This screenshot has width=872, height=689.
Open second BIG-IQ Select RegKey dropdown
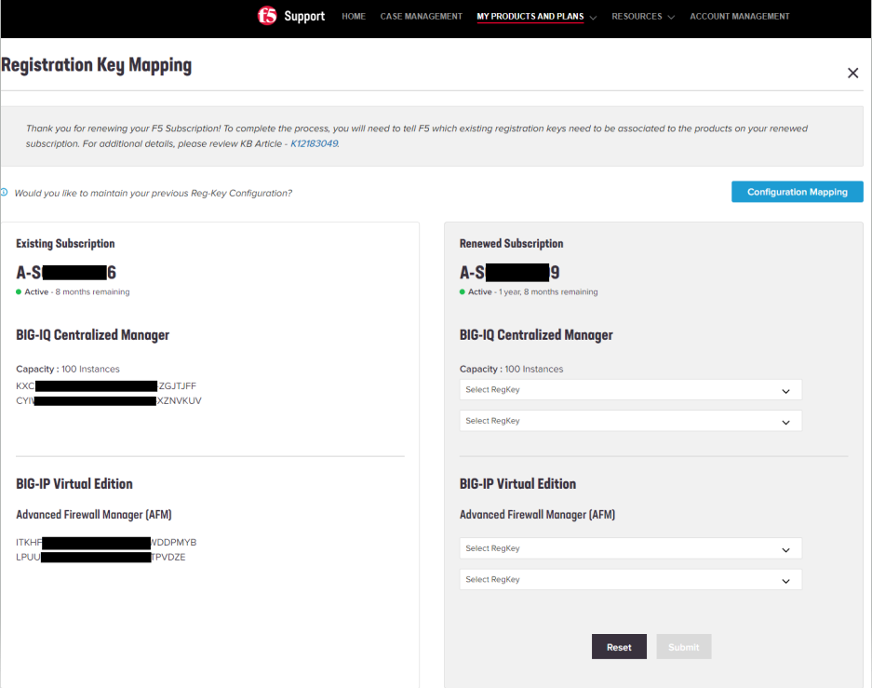[631, 421]
